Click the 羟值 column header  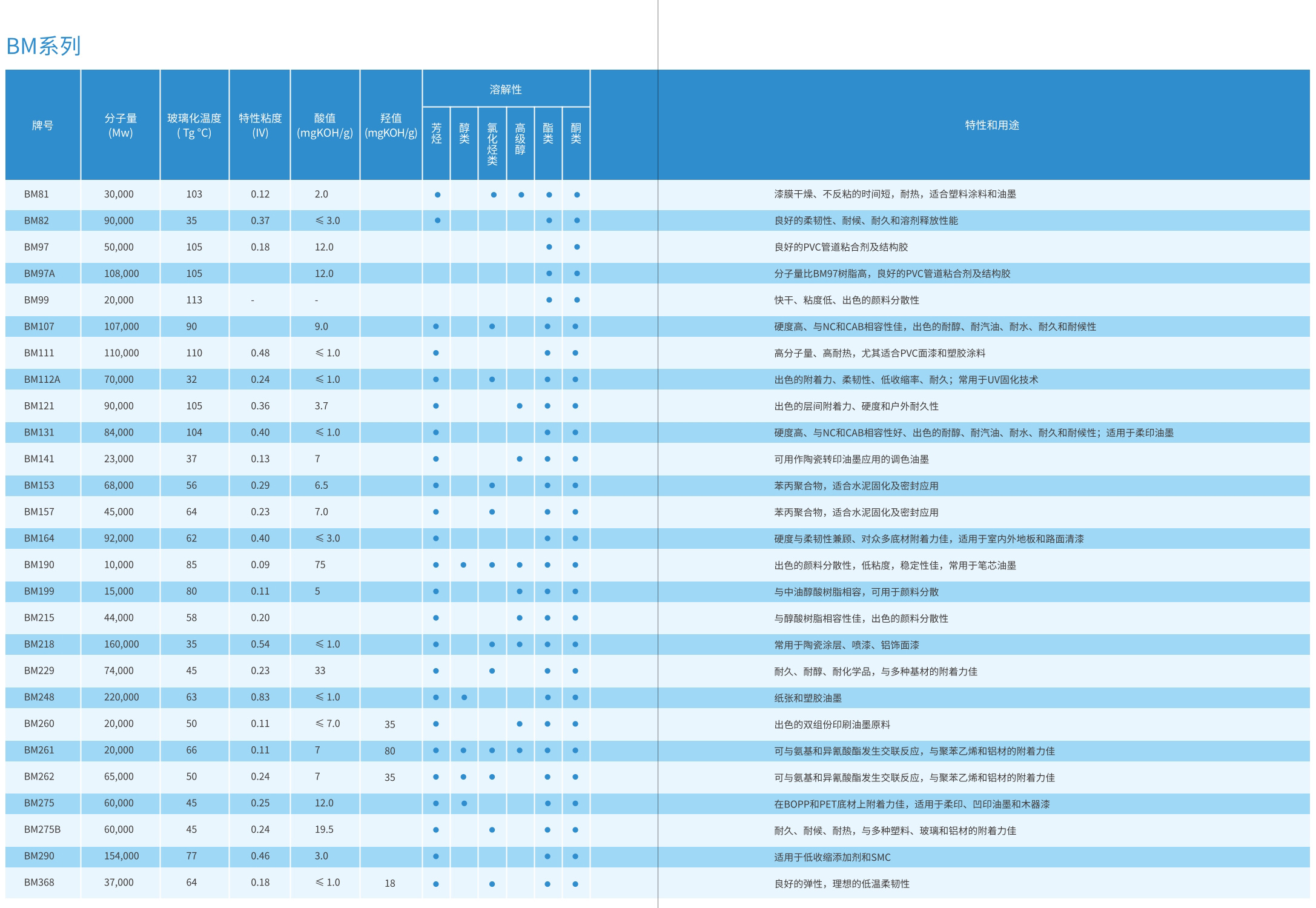[391, 125]
